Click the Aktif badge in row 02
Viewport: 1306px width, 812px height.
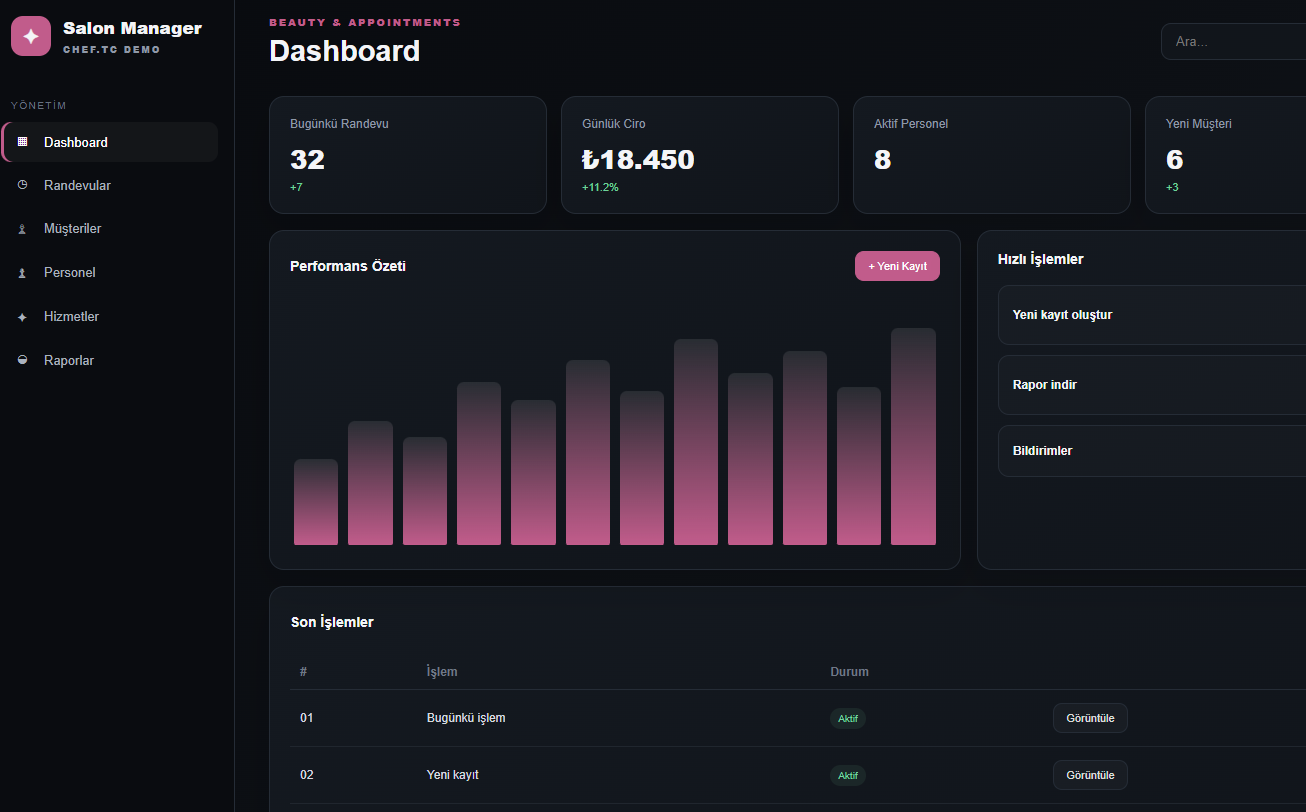[x=848, y=776]
